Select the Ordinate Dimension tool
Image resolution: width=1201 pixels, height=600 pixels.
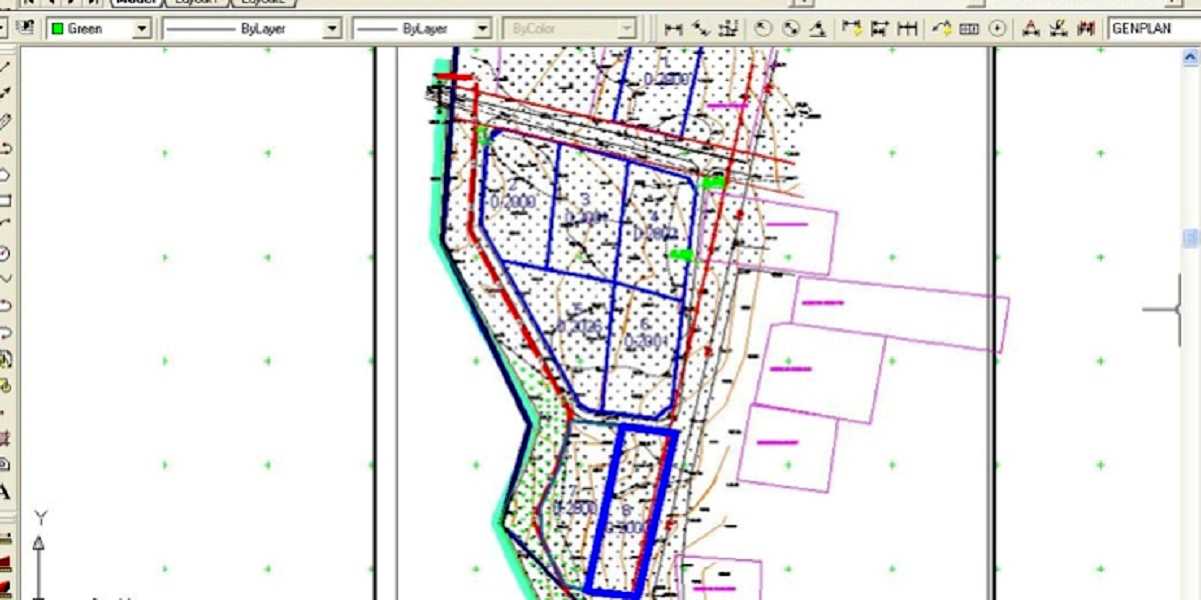(729, 29)
